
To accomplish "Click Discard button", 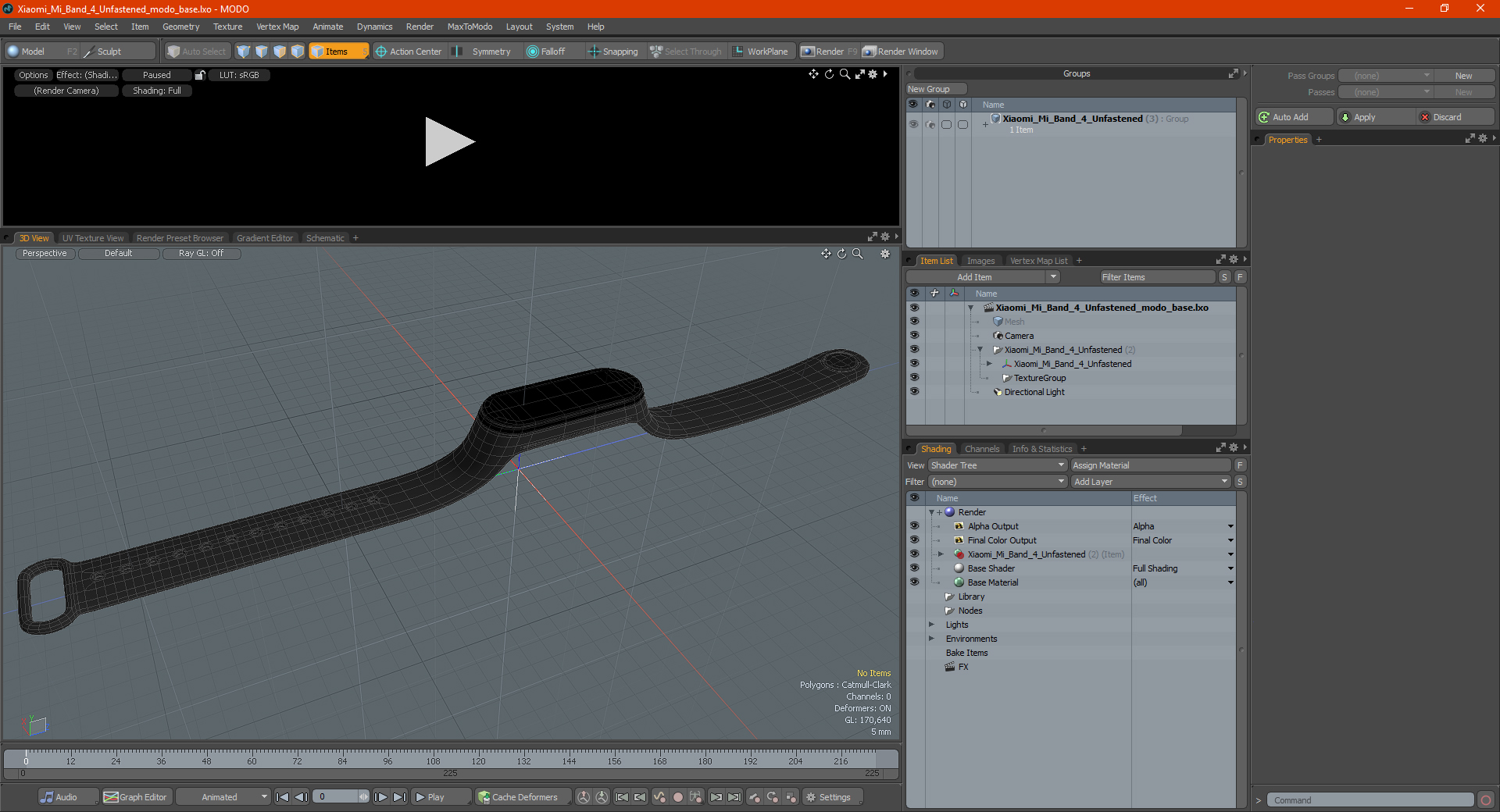I will 1455,117.
